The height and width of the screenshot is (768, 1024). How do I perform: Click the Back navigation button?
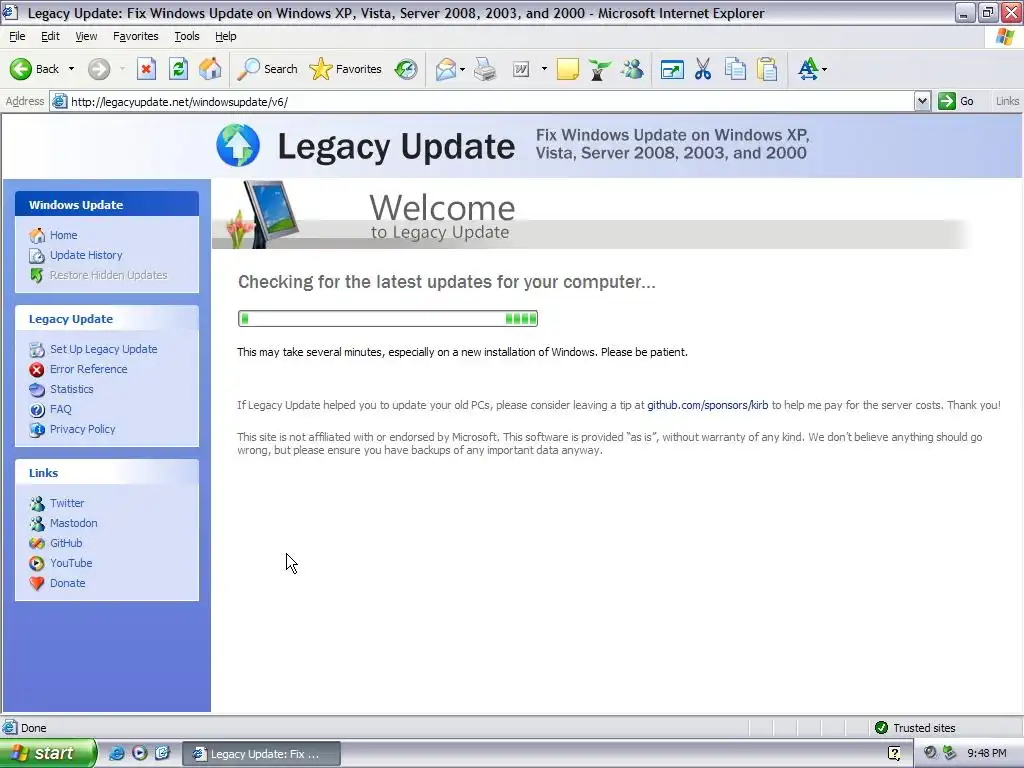(x=34, y=69)
